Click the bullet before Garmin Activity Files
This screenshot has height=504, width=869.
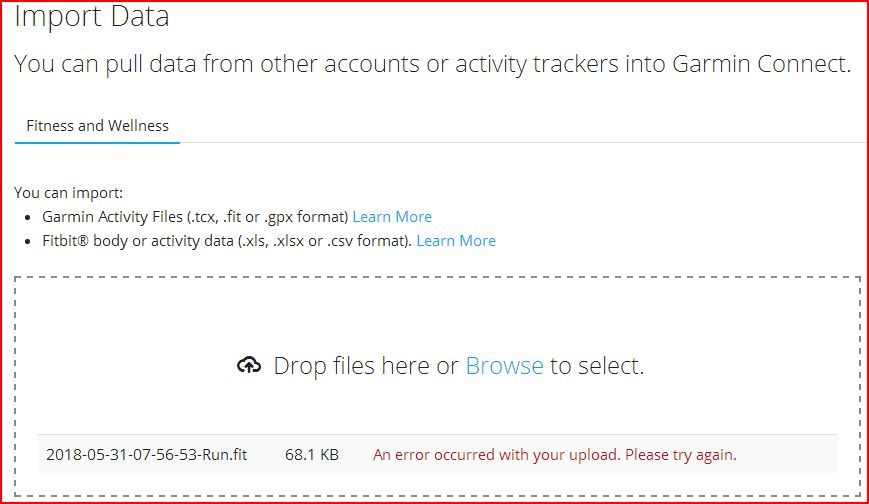28,218
